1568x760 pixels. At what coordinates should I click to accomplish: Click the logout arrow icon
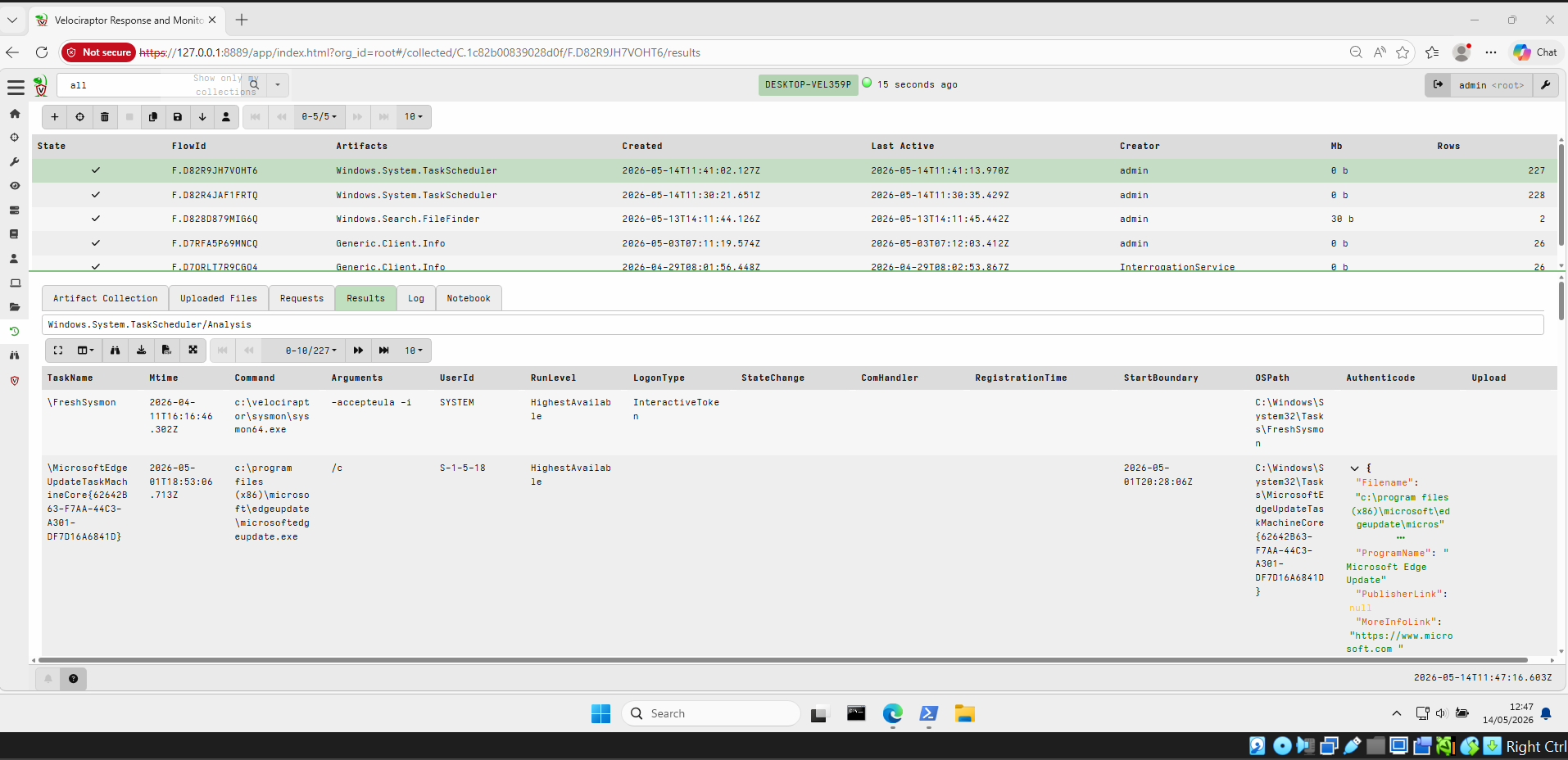tap(1438, 84)
